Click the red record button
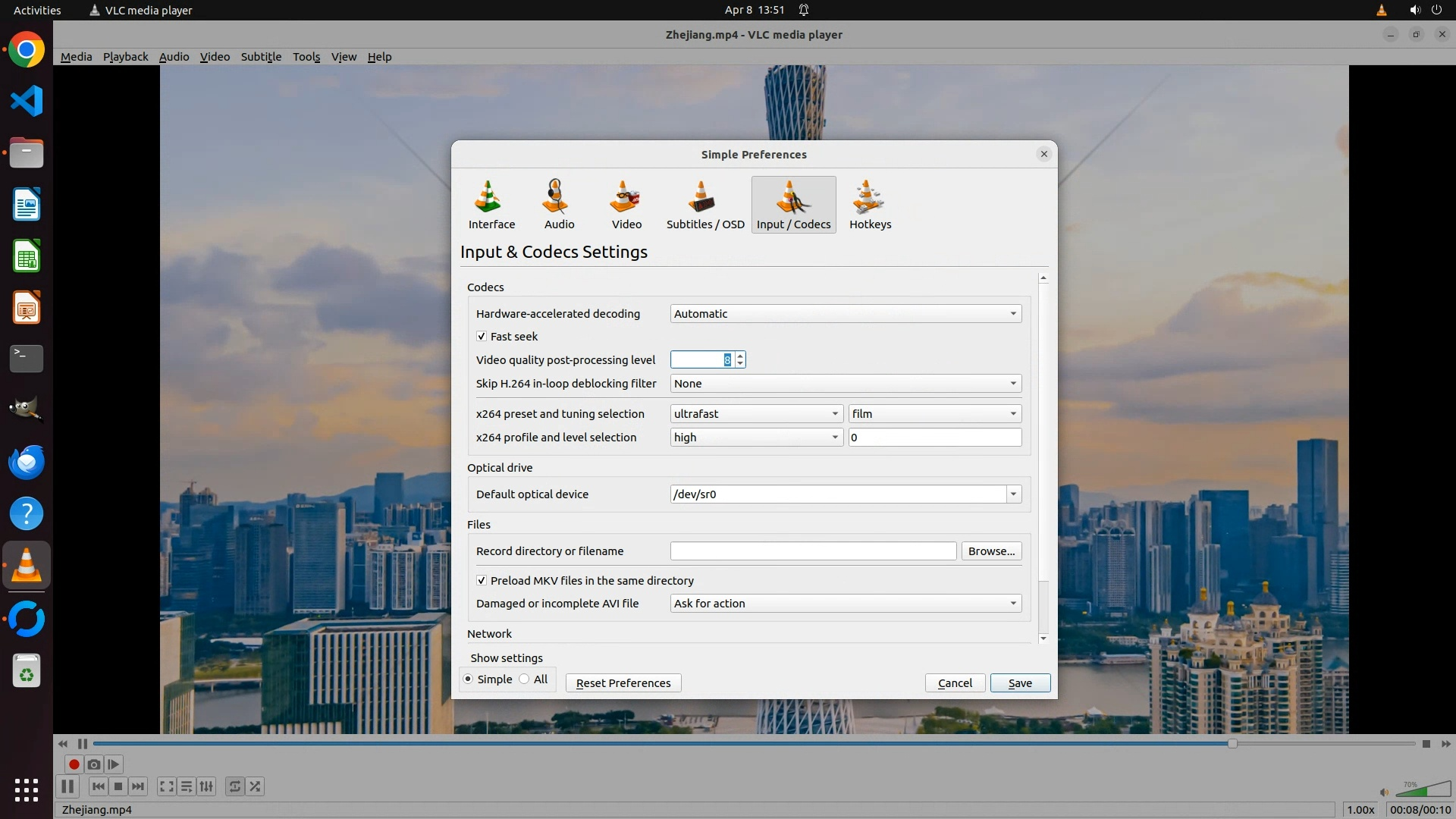Viewport: 1456px width, 819px height. (x=74, y=764)
